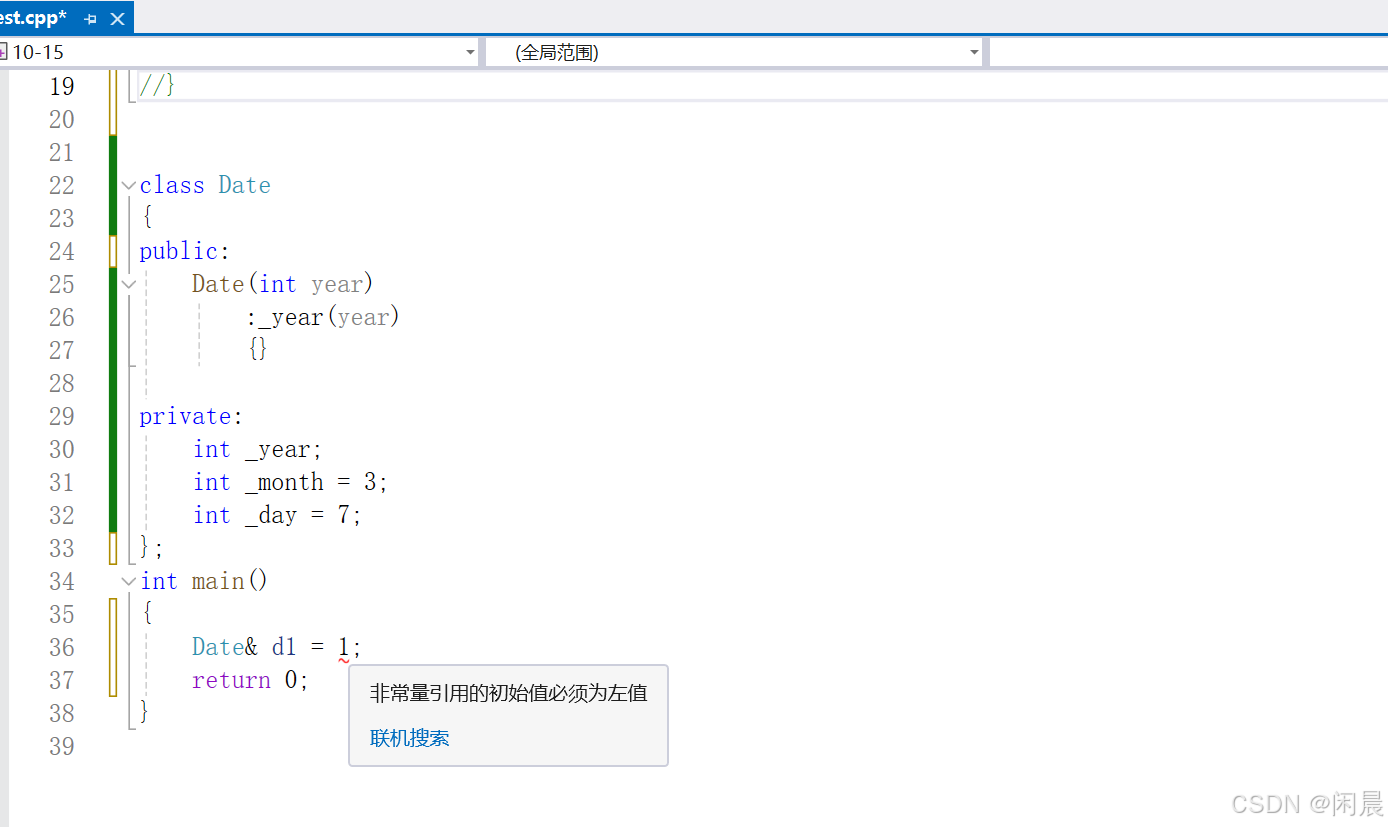Image resolution: width=1388 pixels, height=827 pixels.
Task: Click the green change bar near line 32
Action: (x=113, y=514)
